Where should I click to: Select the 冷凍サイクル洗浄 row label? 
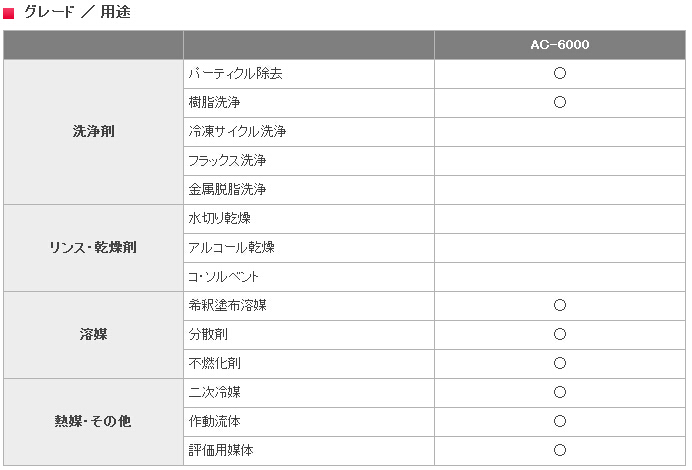click(x=237, y=131)
